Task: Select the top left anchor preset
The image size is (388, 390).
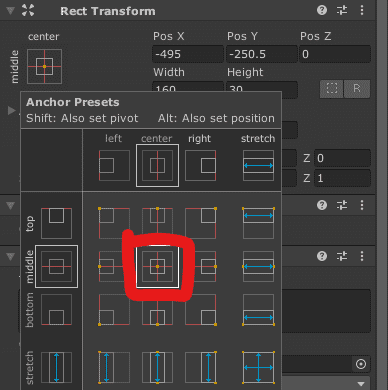Action: click(114, 223)
